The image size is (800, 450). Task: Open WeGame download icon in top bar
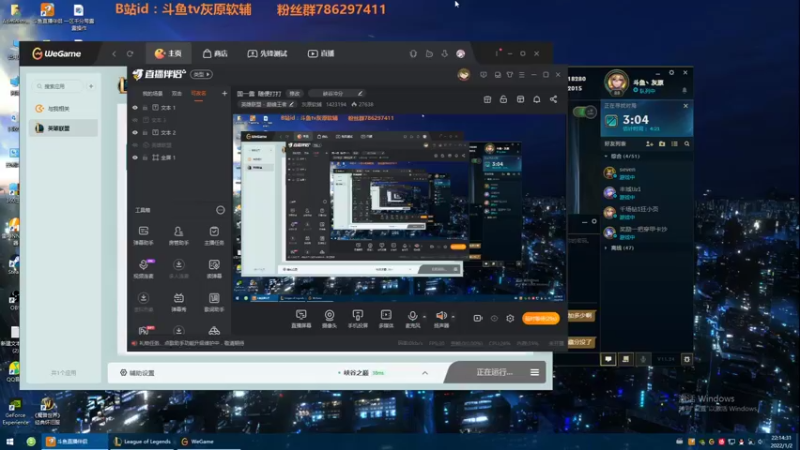point(444,54)
